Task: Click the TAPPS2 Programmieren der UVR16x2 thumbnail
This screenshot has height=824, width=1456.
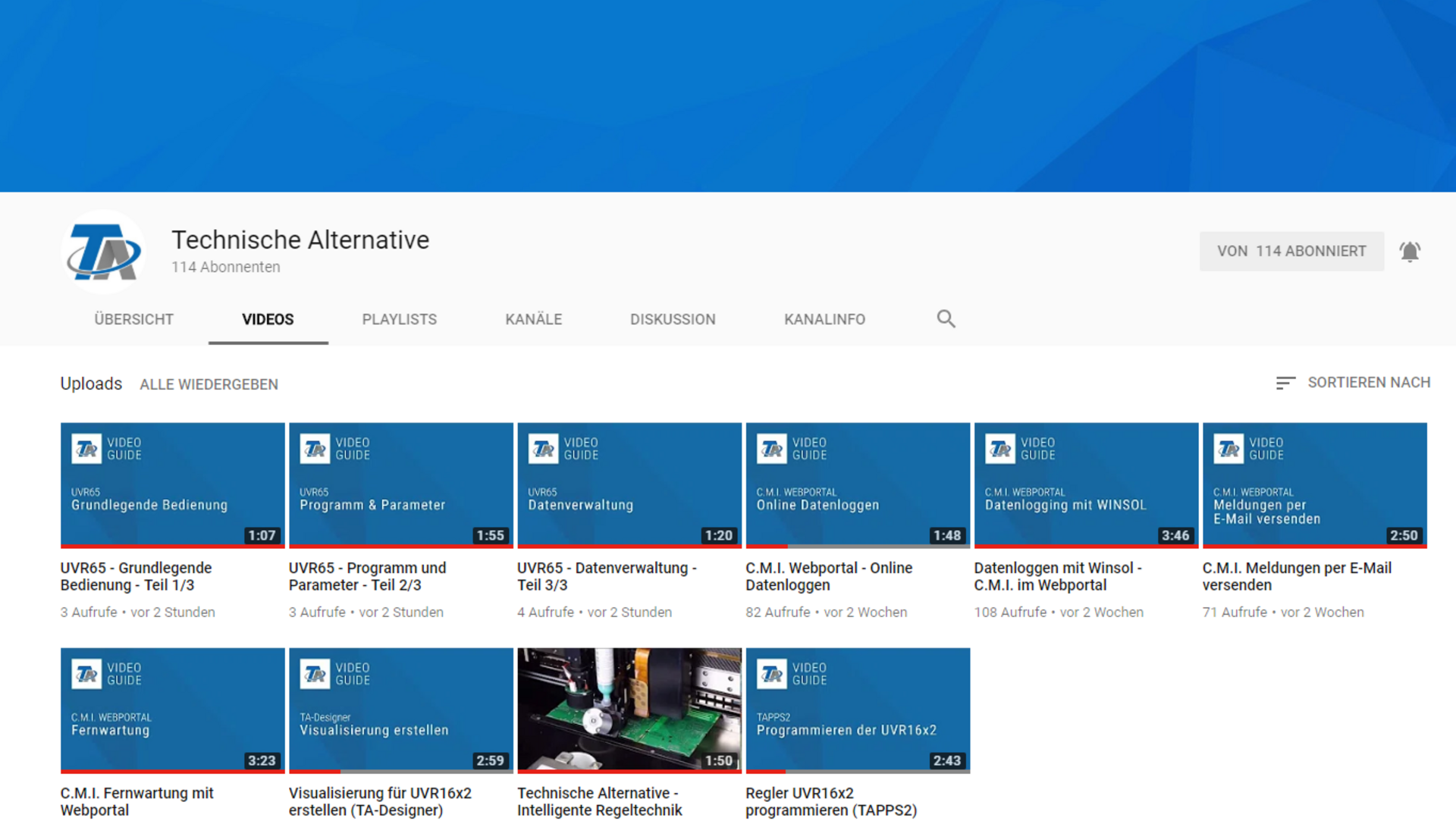Action: pos(857,710)
